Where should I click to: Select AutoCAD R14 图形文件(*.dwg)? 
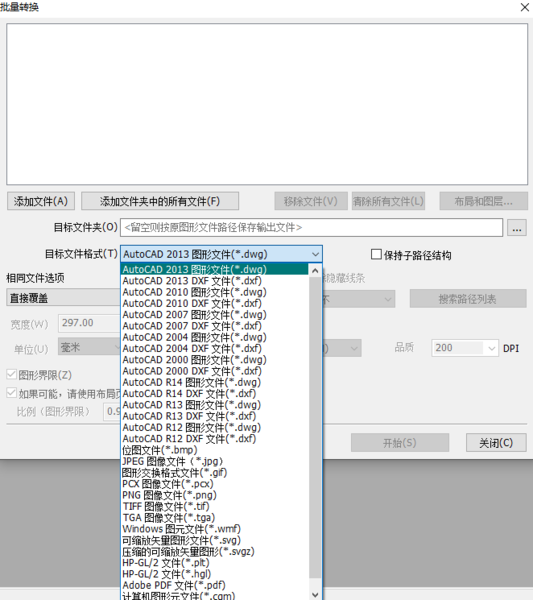[x=215, y=382]
